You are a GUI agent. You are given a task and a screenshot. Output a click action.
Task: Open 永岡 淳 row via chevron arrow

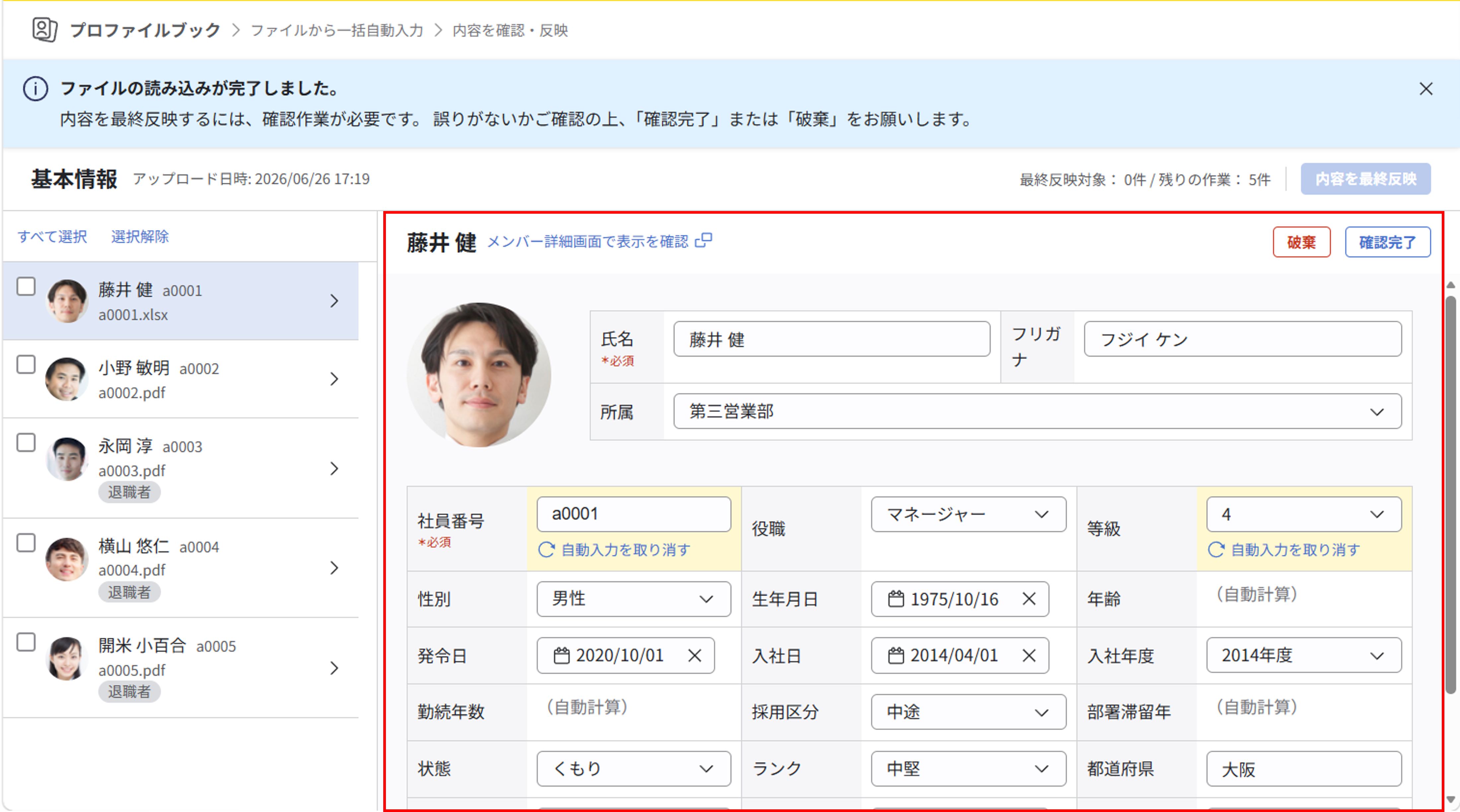(334, 469)
